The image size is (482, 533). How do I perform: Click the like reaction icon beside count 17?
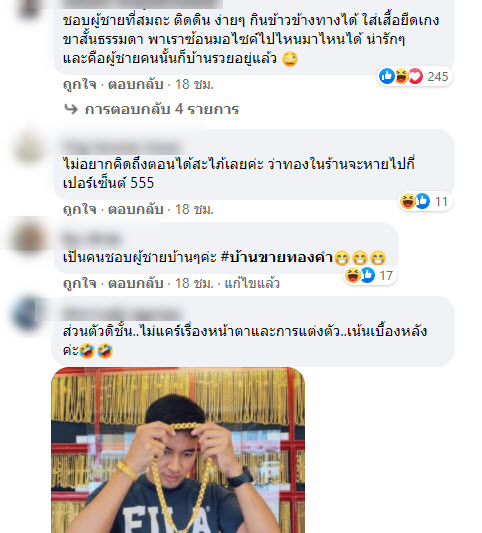[x=367, y=275]
